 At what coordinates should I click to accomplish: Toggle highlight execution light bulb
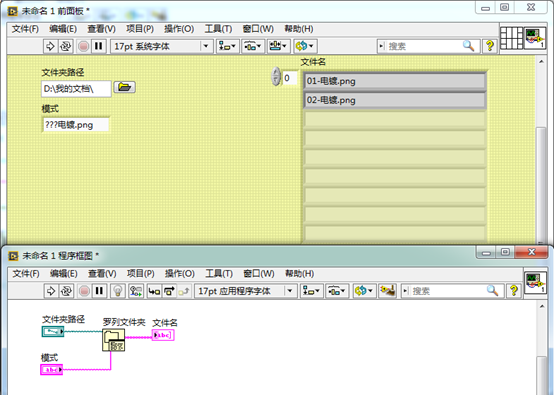pyautogui.click(x=118, y=291)
